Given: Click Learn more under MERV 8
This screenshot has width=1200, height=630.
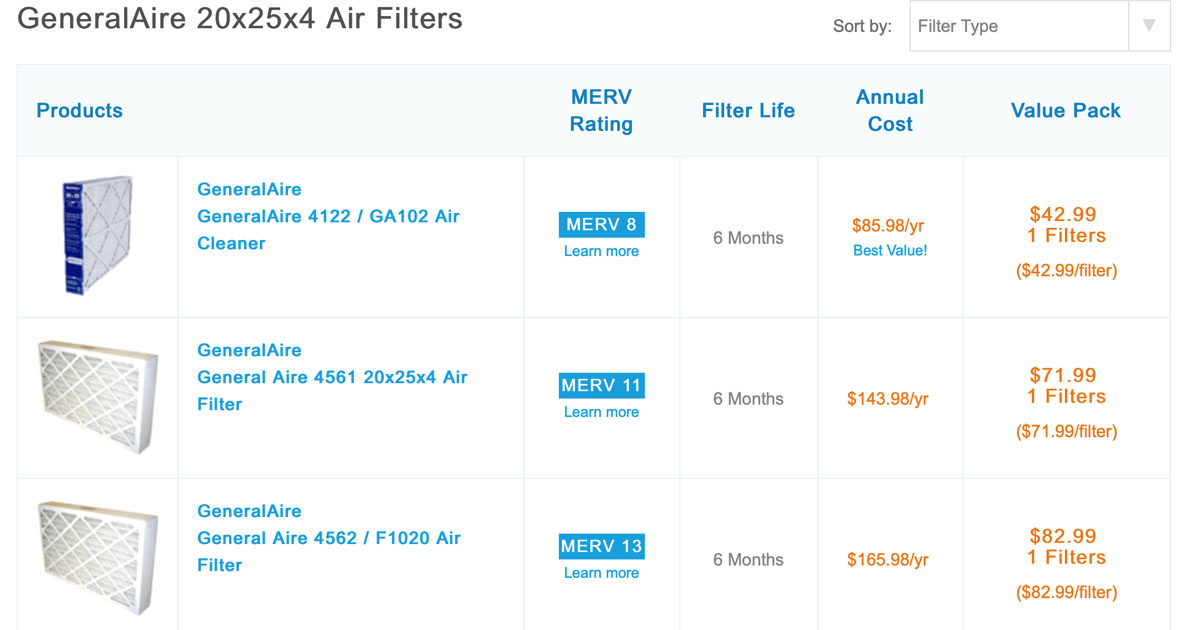Looking at the screenshot, I should 601,251.
